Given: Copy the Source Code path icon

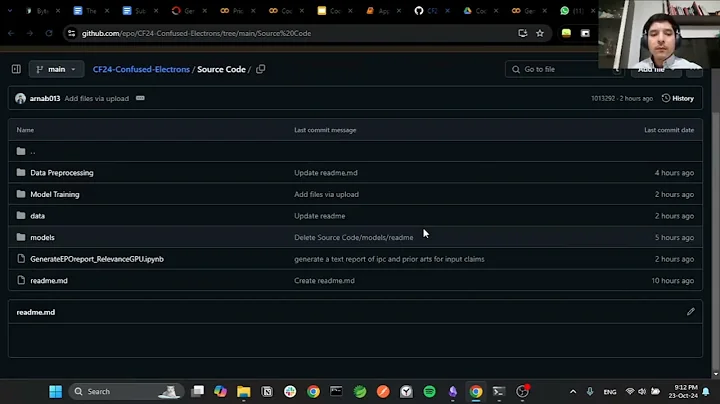Looking at the screenshot, I should 260,69.
